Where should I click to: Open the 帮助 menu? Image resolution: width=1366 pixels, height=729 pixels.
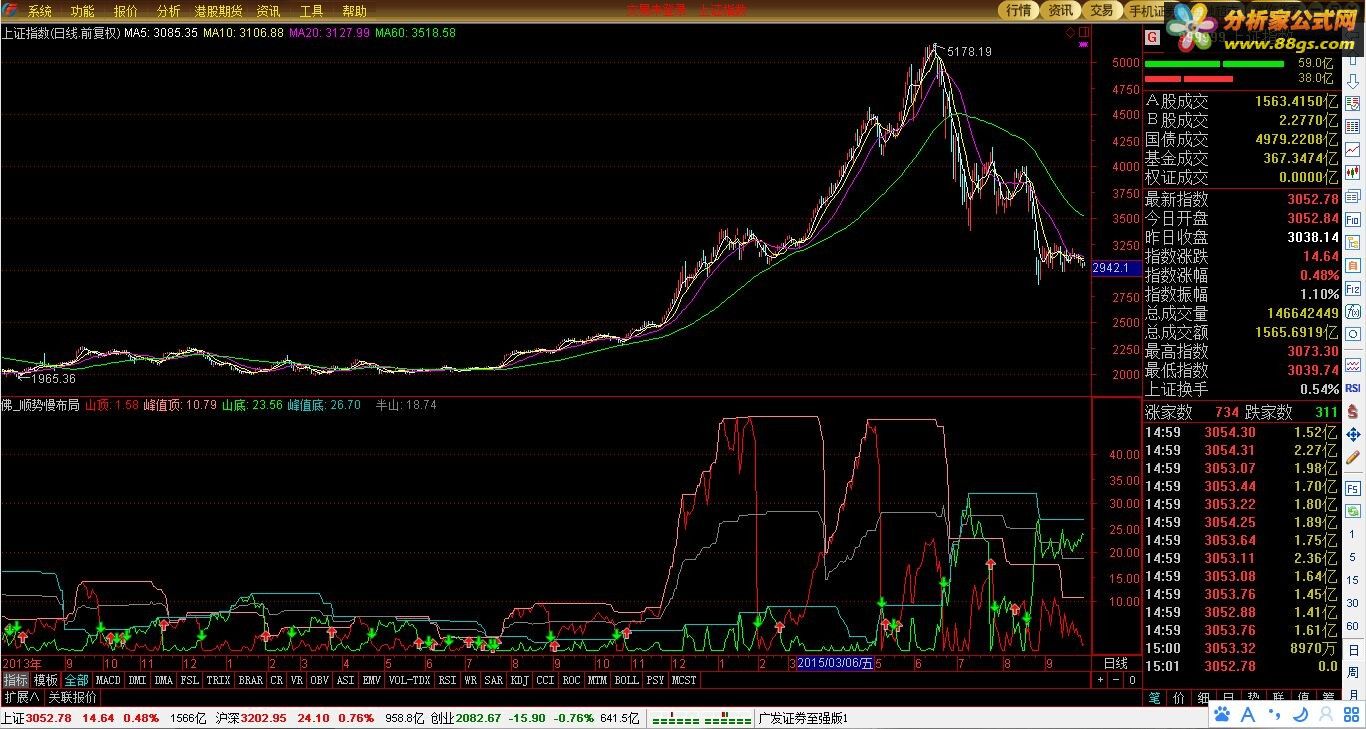354,11
